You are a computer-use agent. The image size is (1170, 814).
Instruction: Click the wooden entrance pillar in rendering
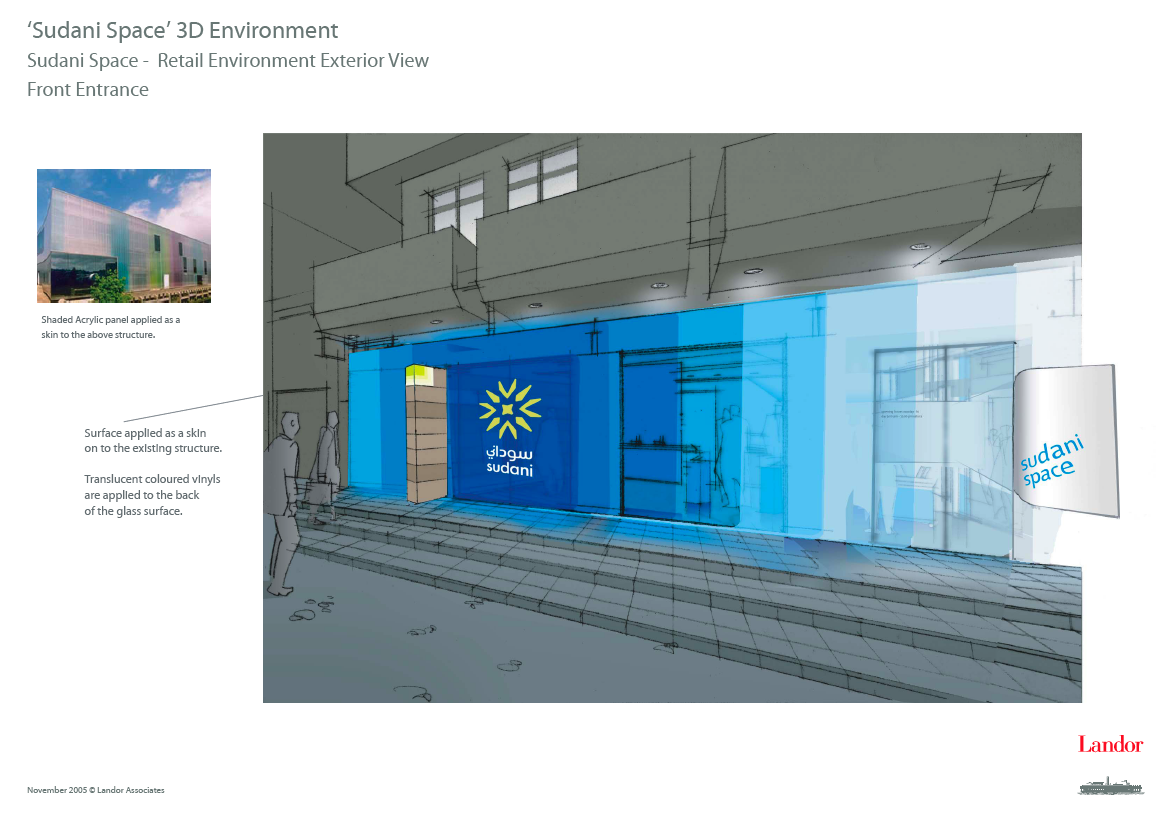click(x=426, y=433)
